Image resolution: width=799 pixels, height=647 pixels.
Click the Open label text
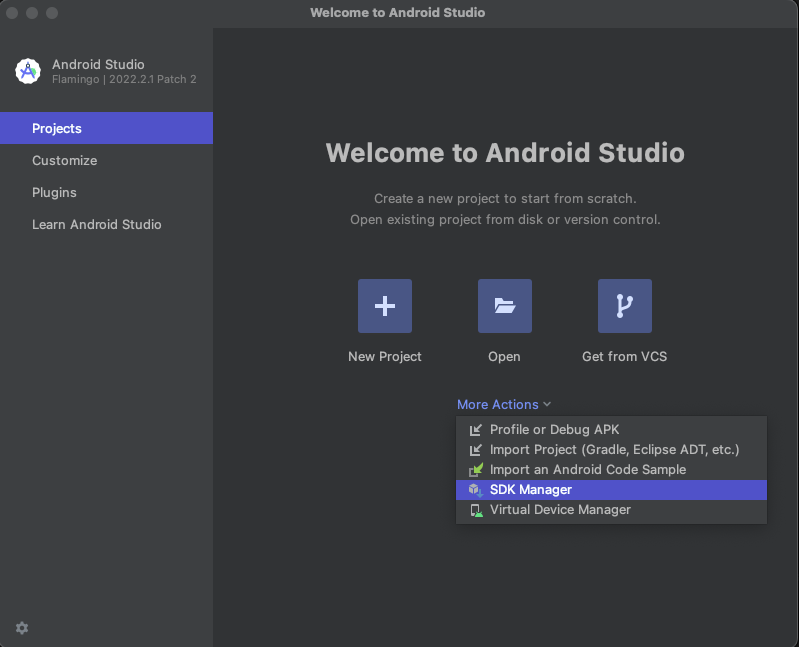click(504, 356)
